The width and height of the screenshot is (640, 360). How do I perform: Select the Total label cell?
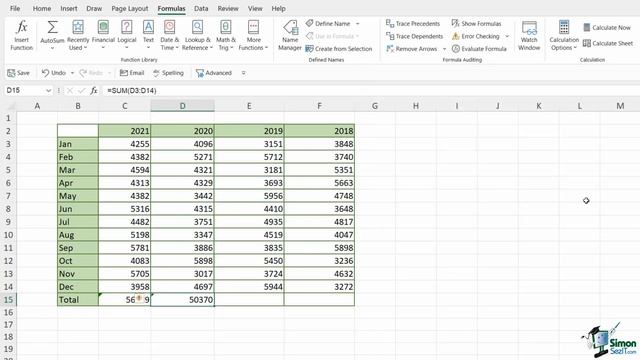click(78, 300)
